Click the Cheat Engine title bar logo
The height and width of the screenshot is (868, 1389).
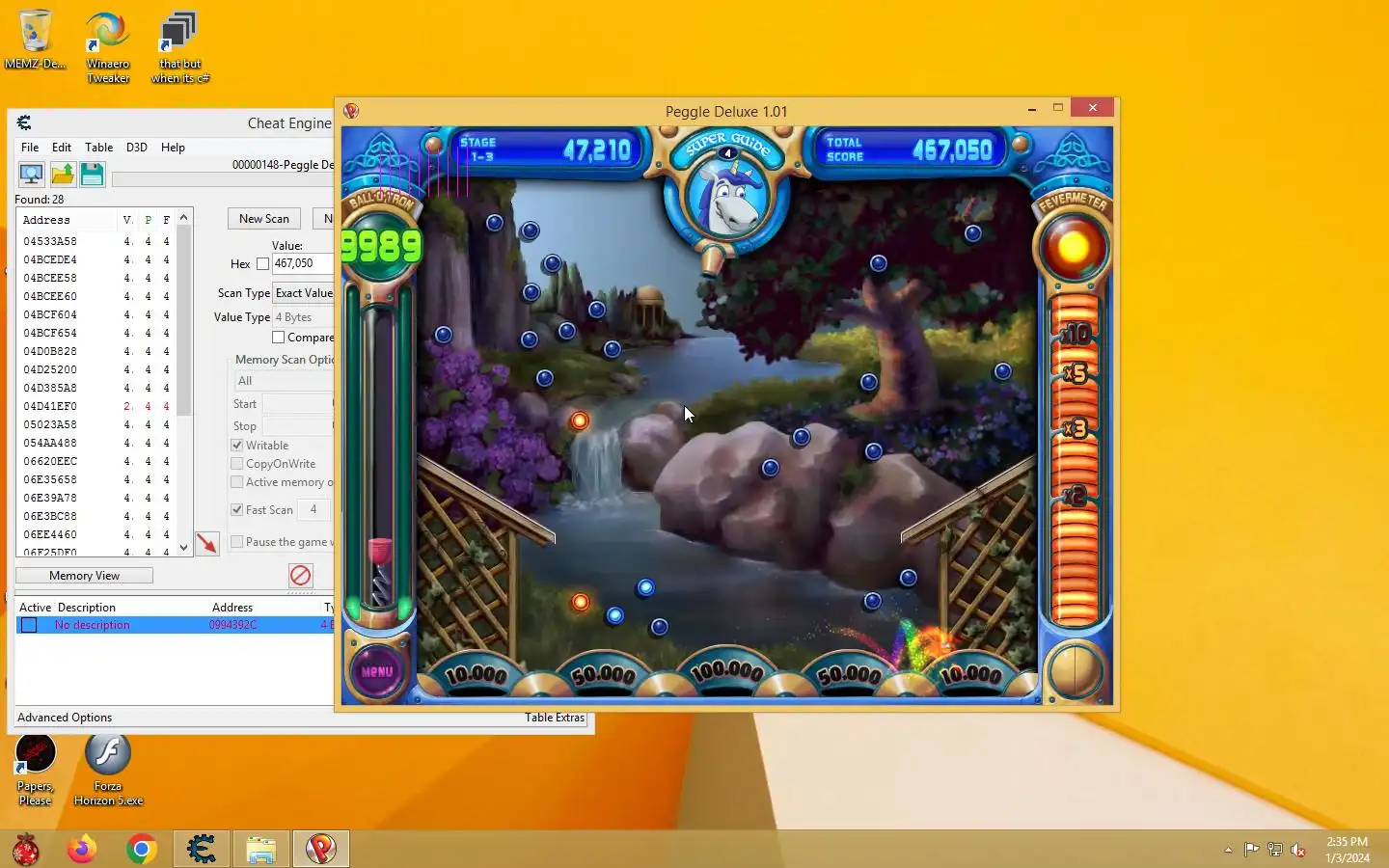pyautogui.click(x=24, y=122)
